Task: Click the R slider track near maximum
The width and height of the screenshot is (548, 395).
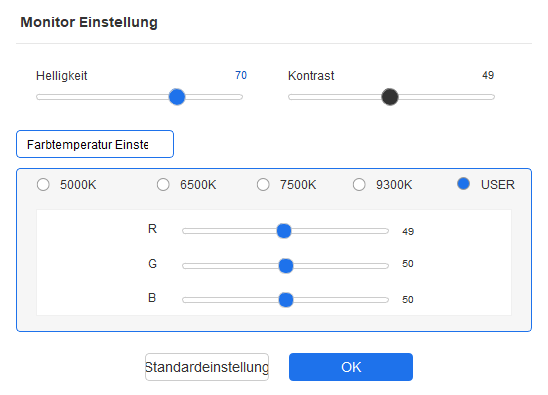Action: pyautogui.click(x=383, y=231)
